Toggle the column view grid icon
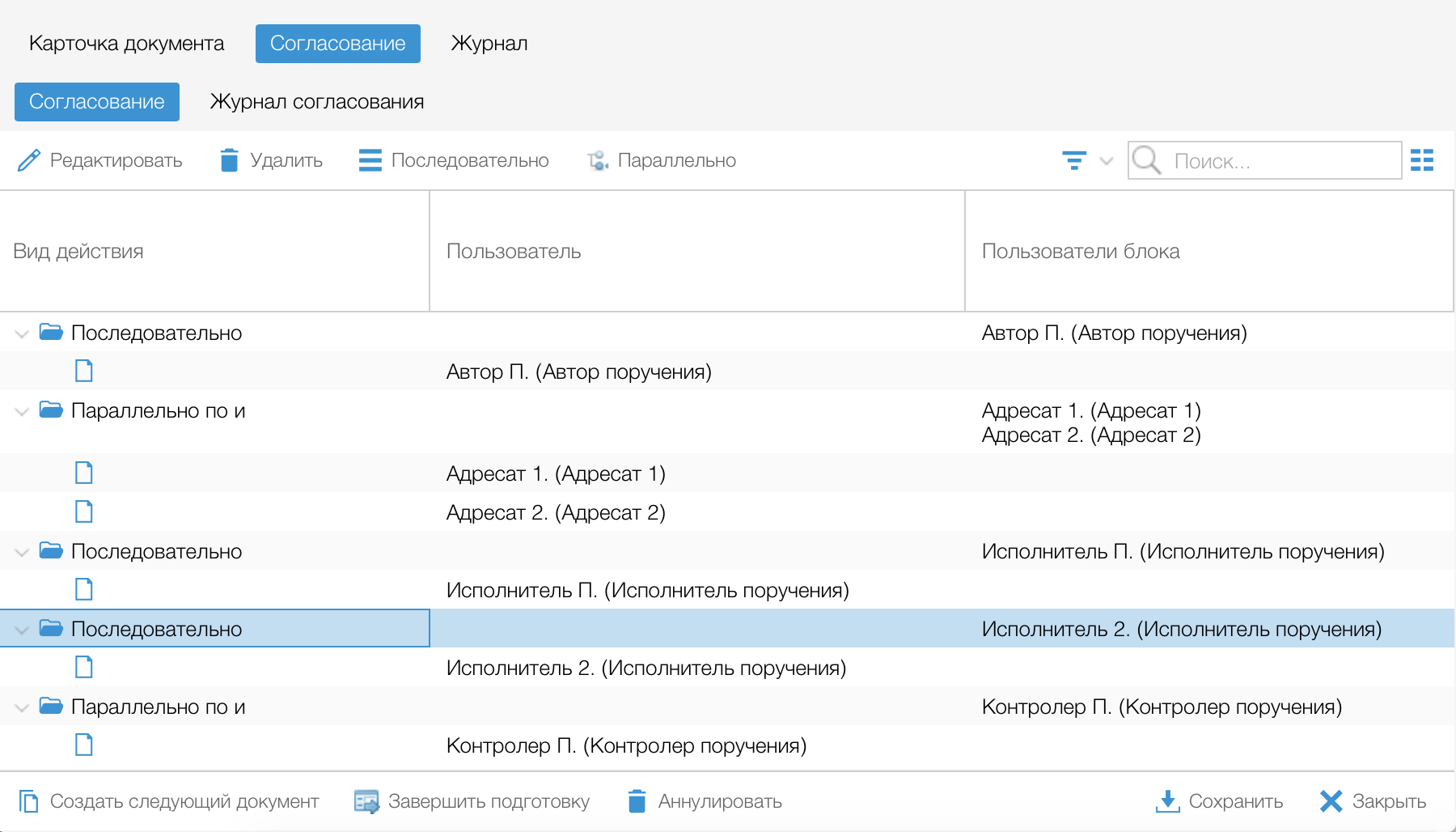Screen dimensions: 1456x832 (x=1421, y=160)
